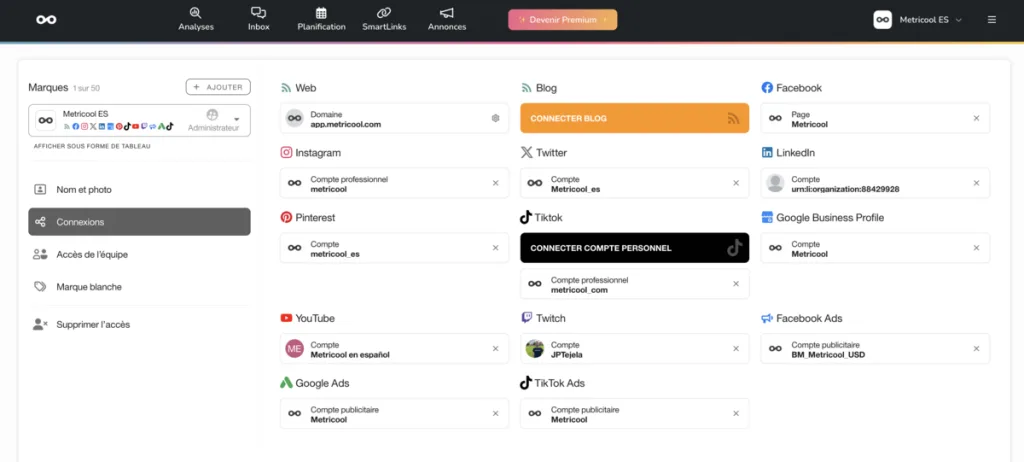
Task: Click the Metricool infinity logo in the header
Action: coord(46,20)
